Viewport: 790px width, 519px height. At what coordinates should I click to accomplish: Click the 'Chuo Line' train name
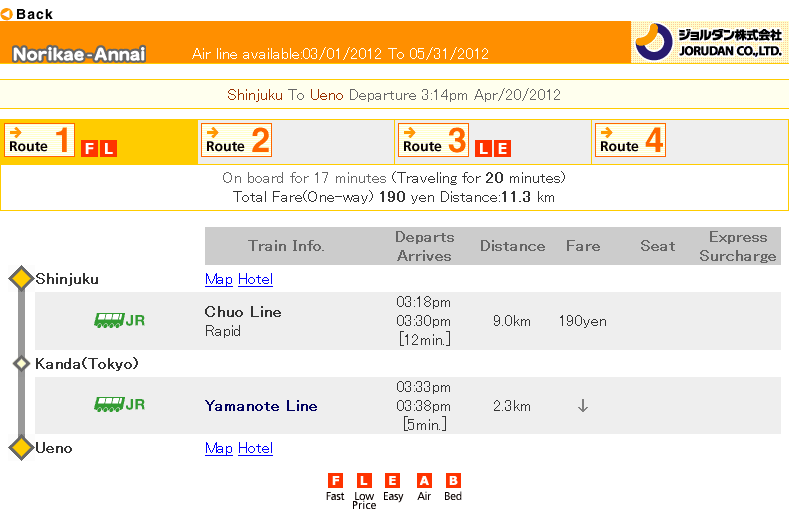[243, 312]
